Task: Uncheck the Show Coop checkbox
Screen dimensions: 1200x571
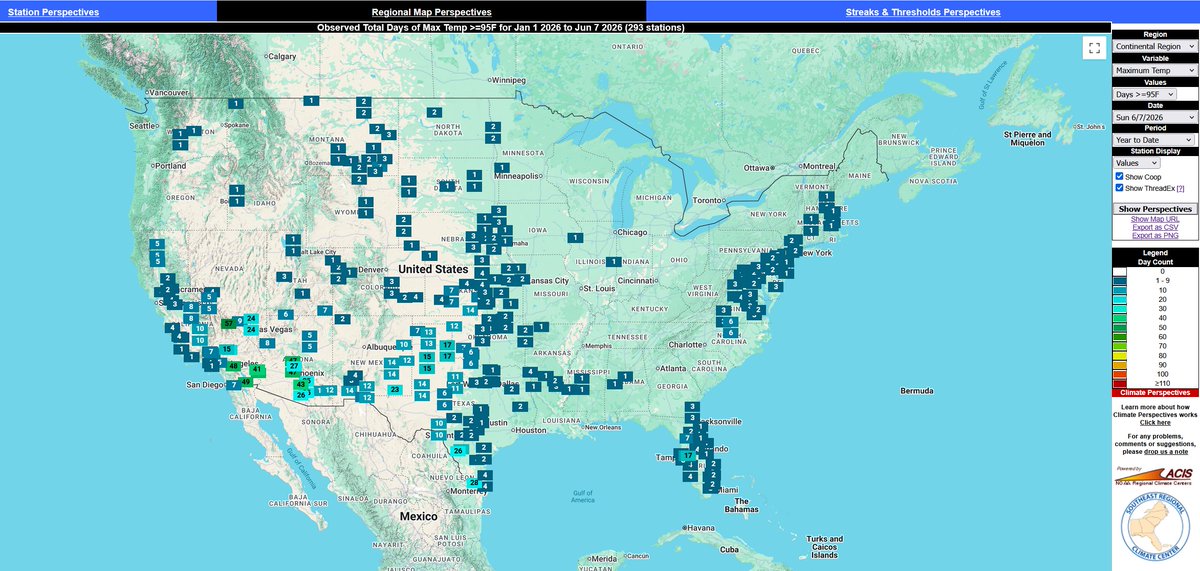Action: pyautogui.click(x=1120, y=176)
